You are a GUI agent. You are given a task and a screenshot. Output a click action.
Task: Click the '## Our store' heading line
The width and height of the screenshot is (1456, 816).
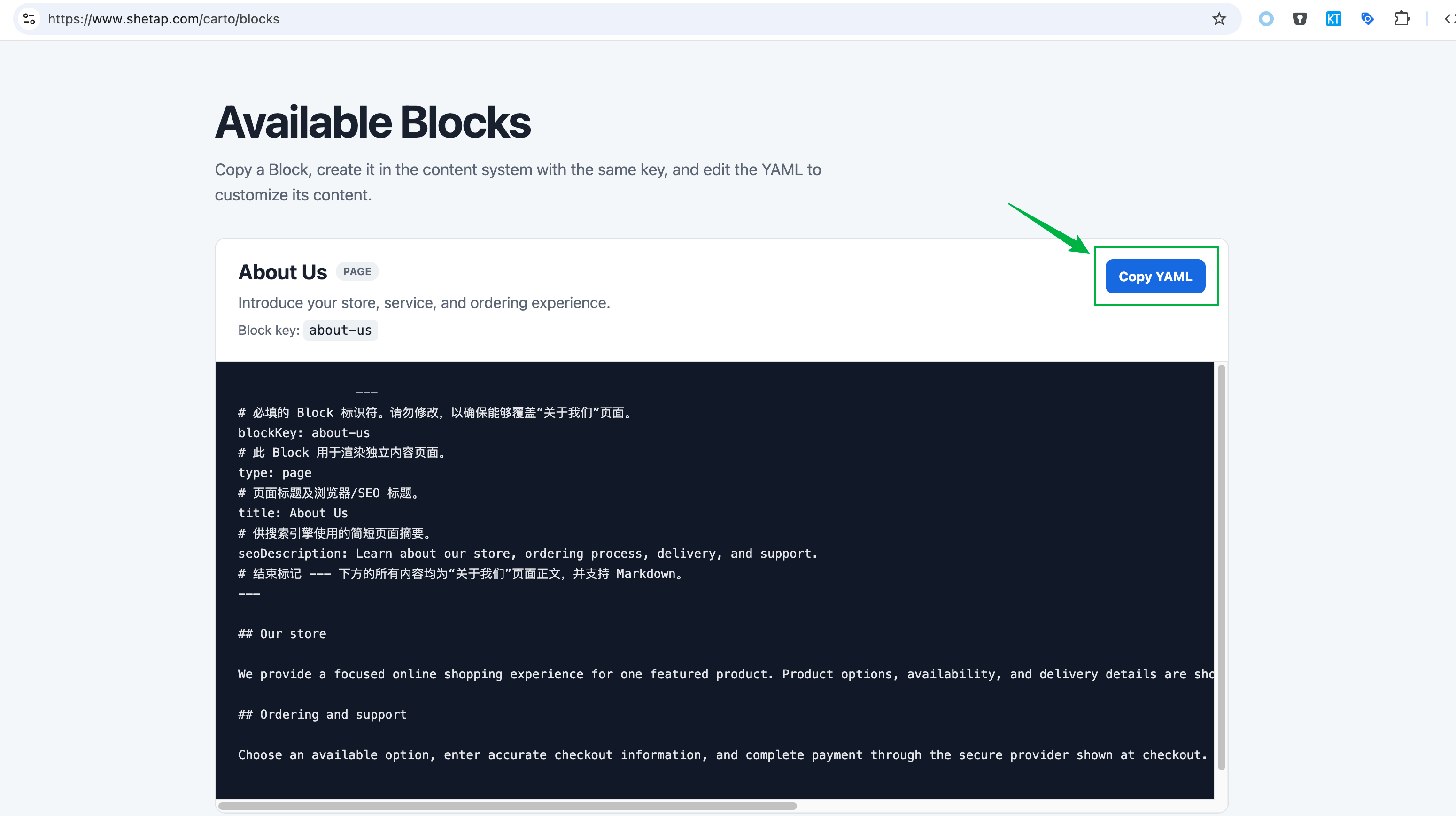click(x=282, y=634)
